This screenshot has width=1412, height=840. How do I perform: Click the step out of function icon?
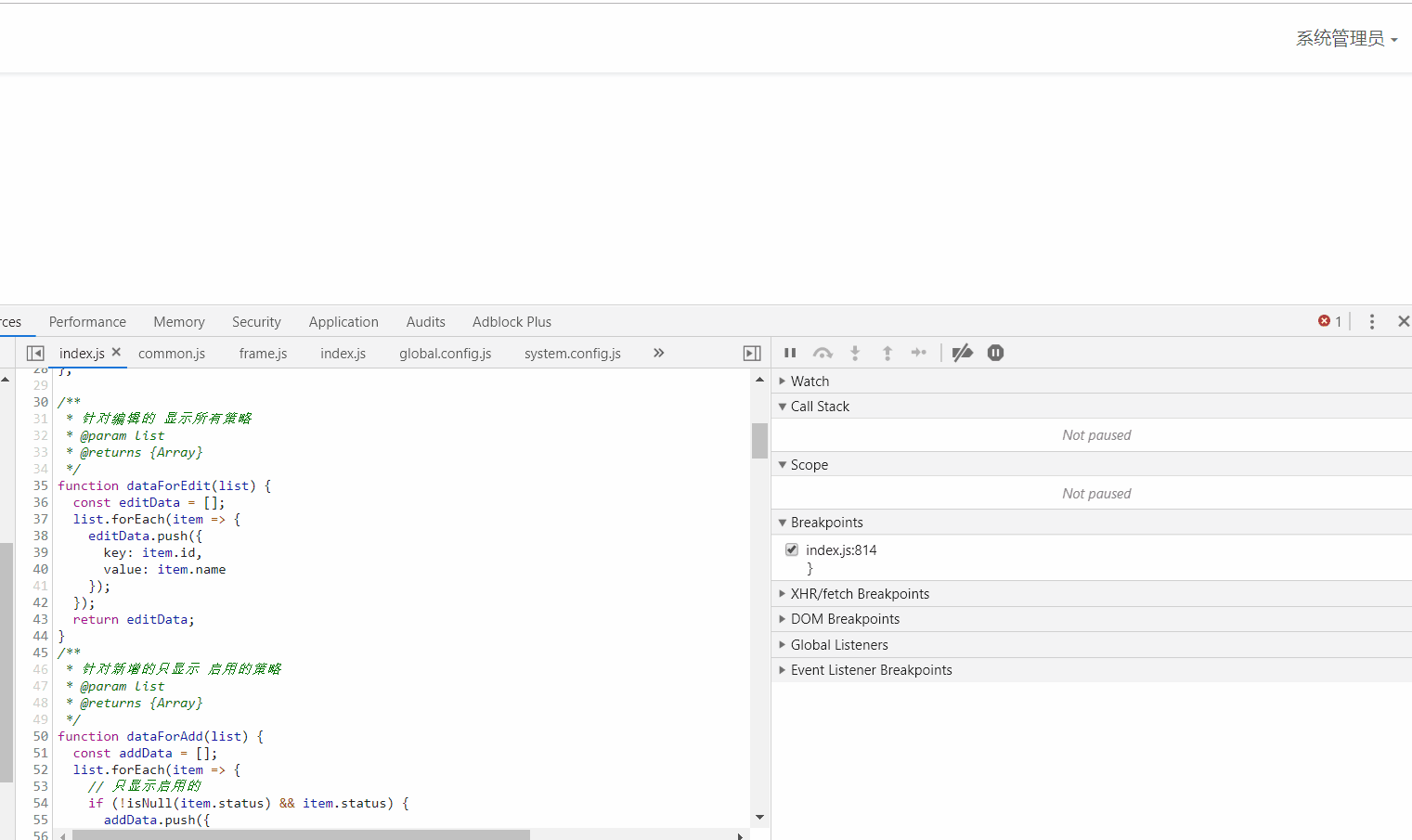887,353
